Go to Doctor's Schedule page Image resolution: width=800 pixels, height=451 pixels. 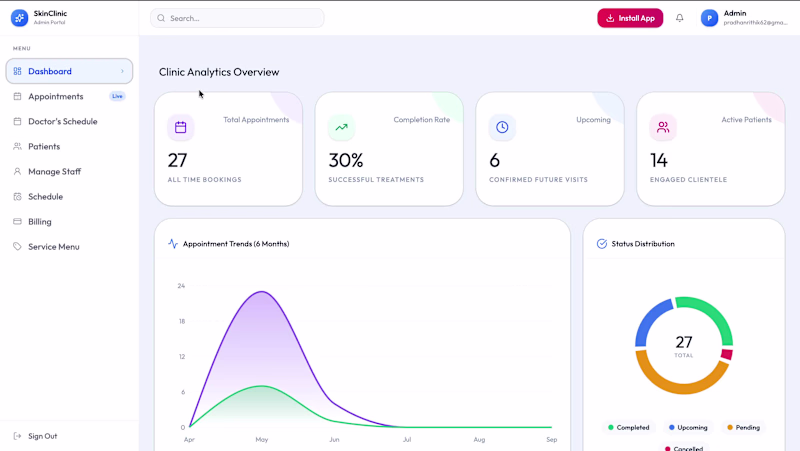coord(69,121)
